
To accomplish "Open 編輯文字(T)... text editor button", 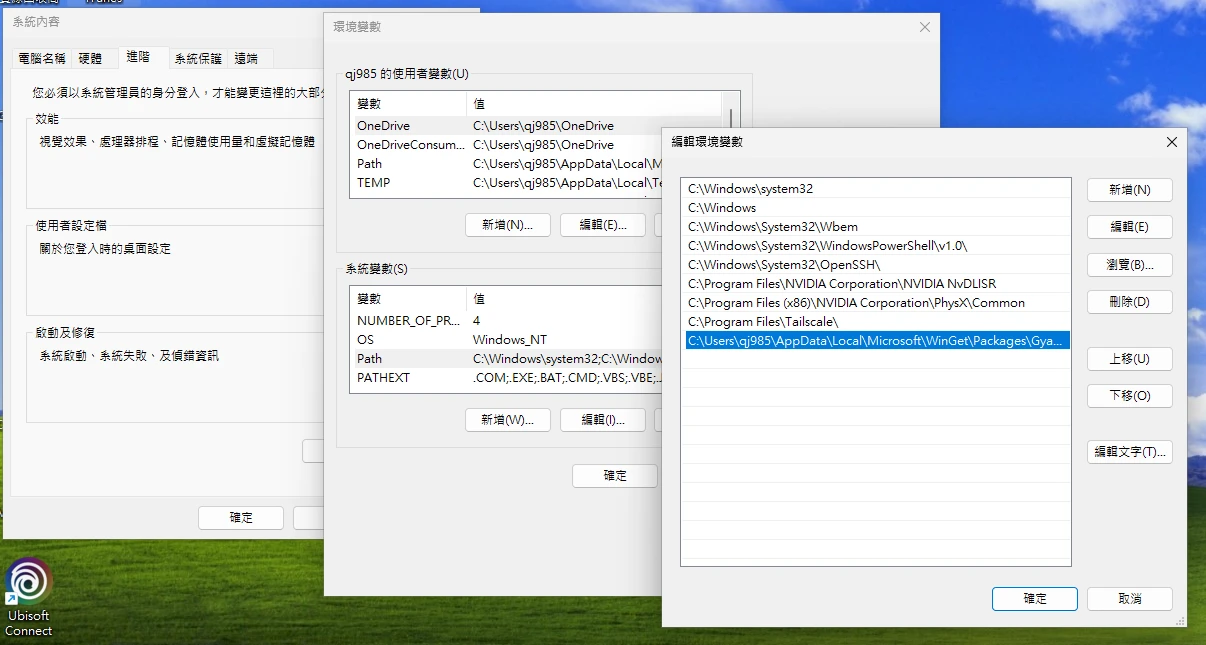I will (x=1129, y=452).
